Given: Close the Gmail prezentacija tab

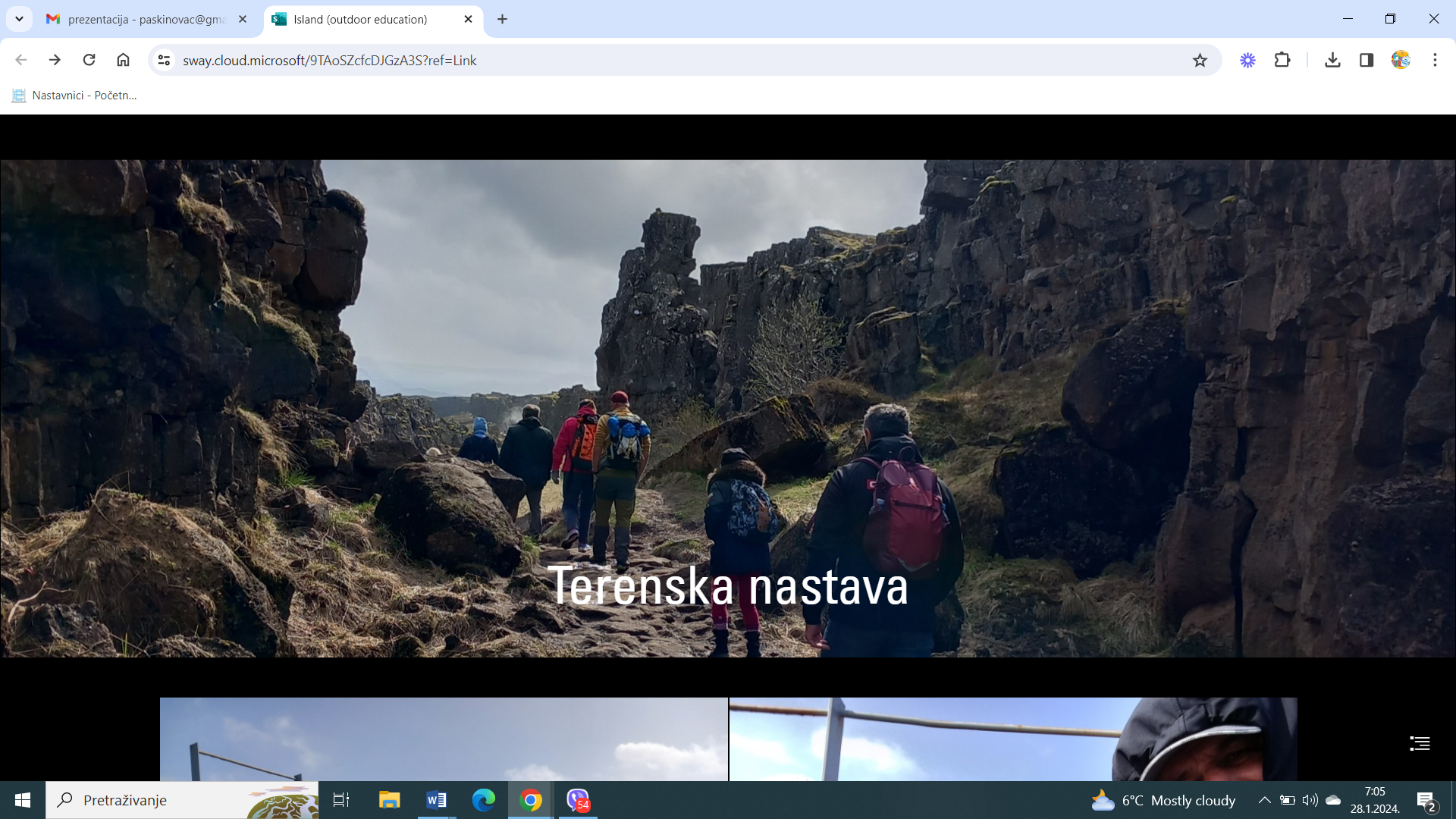Looking at the screenshot, I should (243, 19).
